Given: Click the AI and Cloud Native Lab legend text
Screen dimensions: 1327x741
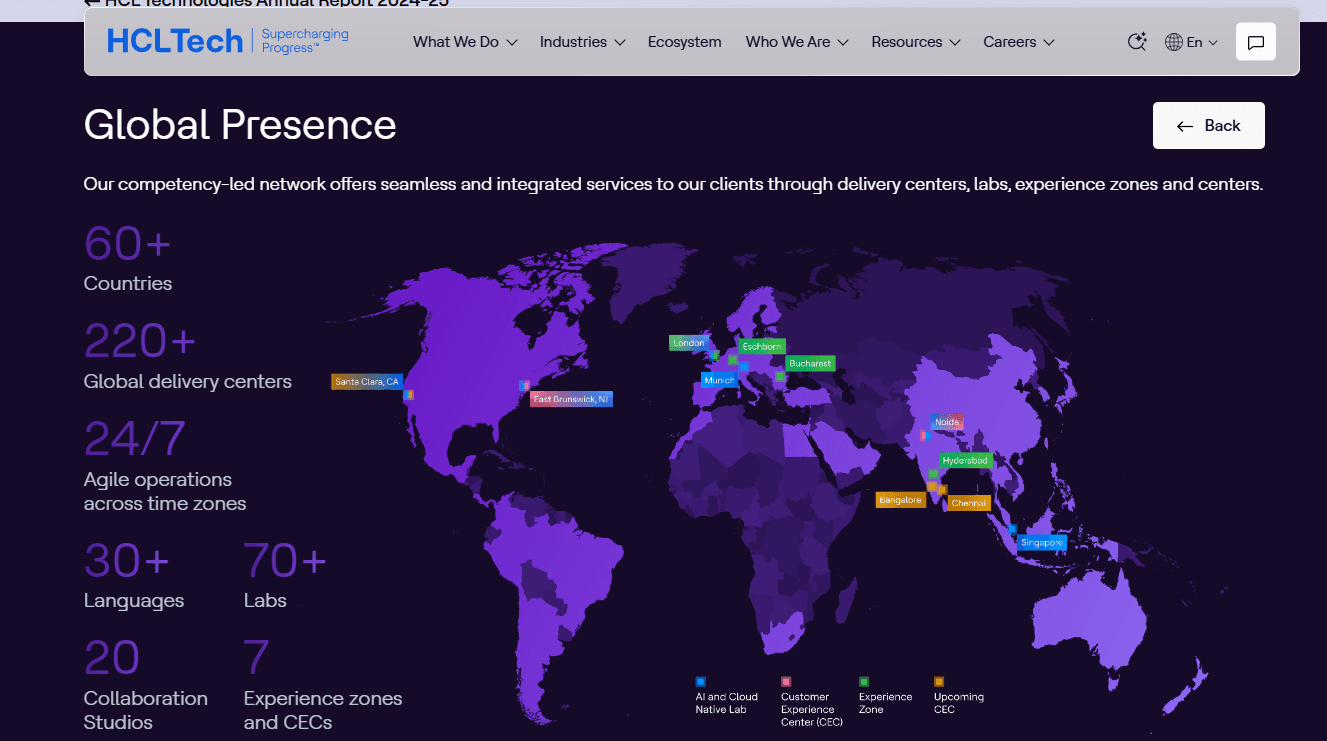Looking at the screenshot, I should pyautogui.click(x=727, y=703).
